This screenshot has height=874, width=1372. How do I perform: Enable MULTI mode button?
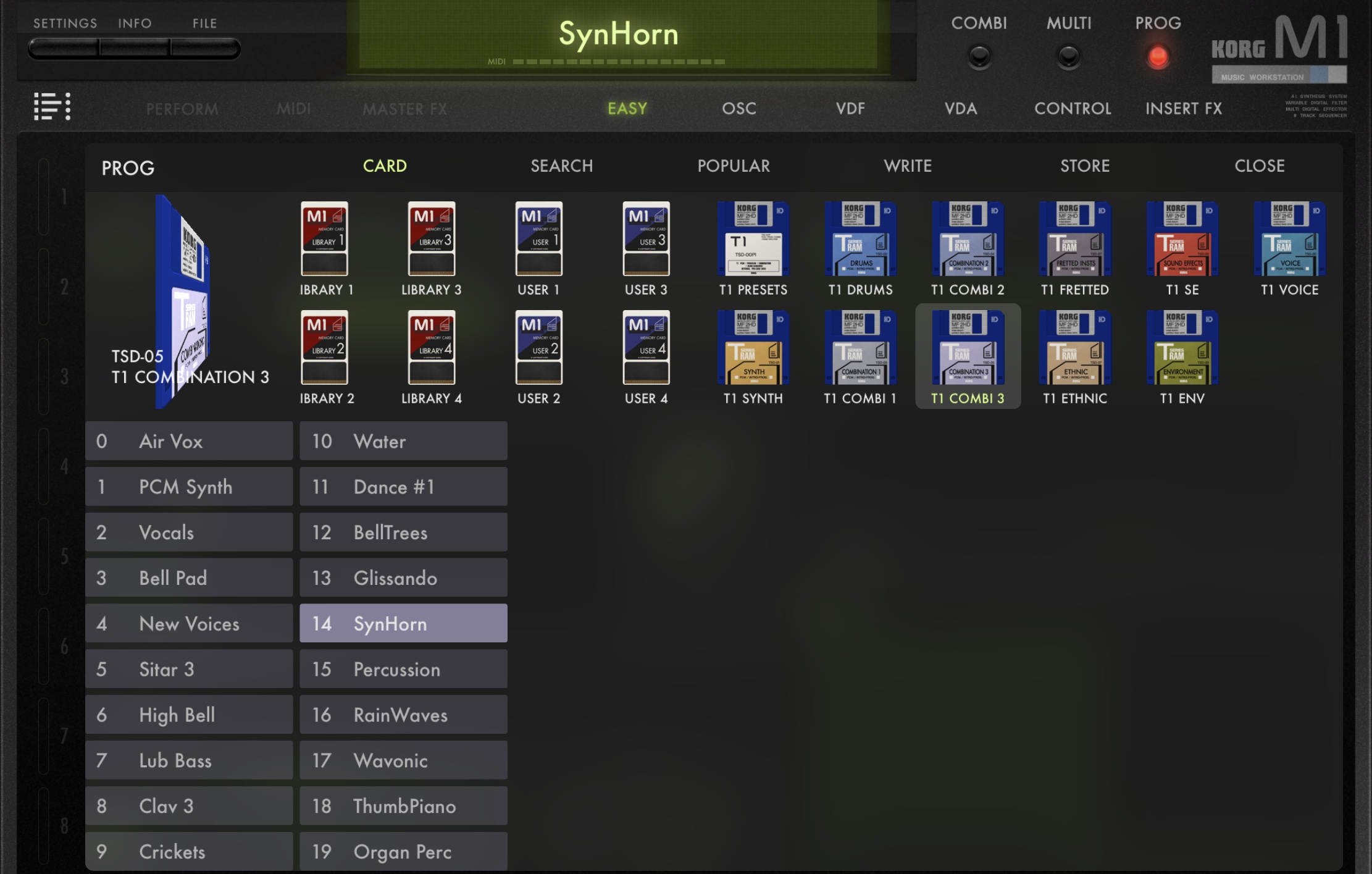pyautogui.click(x=1069, y=57)
